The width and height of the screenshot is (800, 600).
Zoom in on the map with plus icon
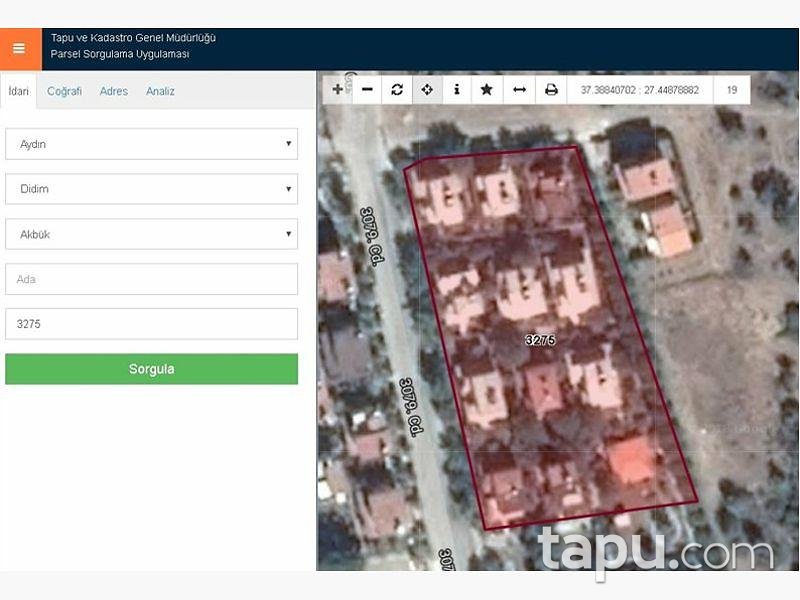pyautogui.click(x=336, y=90)
